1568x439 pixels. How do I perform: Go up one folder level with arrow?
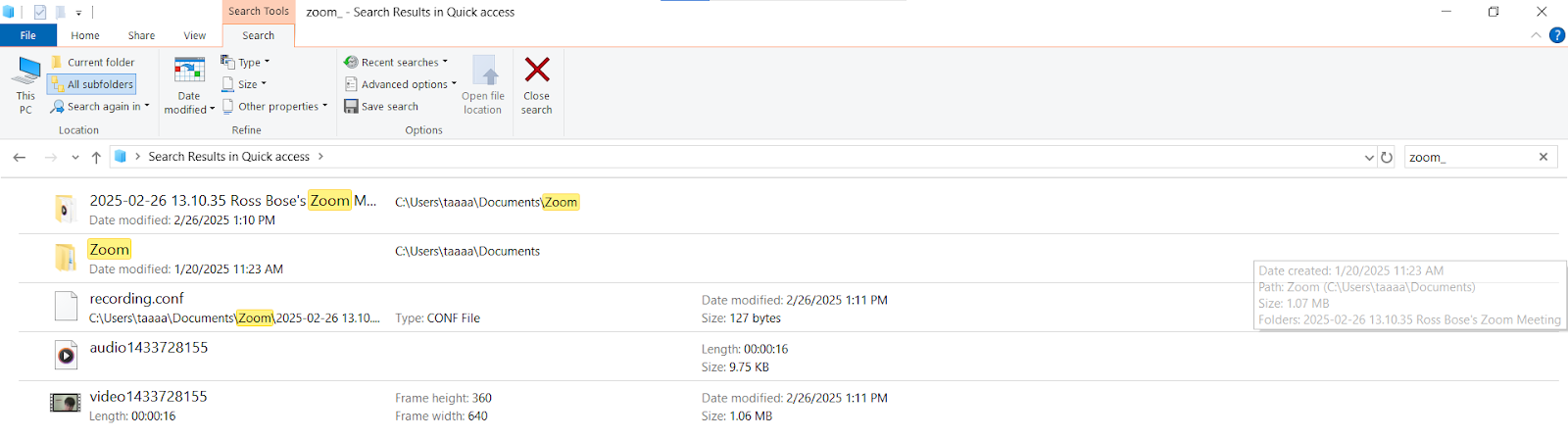click(96, 157)
